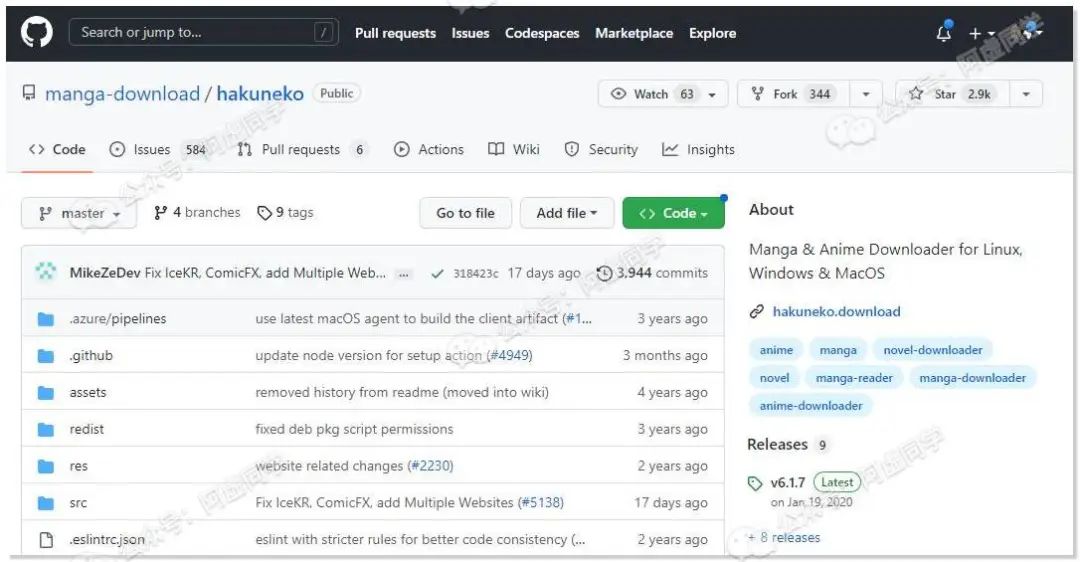
Task: Switch to the Actions tab
Action: click(428, 149)
